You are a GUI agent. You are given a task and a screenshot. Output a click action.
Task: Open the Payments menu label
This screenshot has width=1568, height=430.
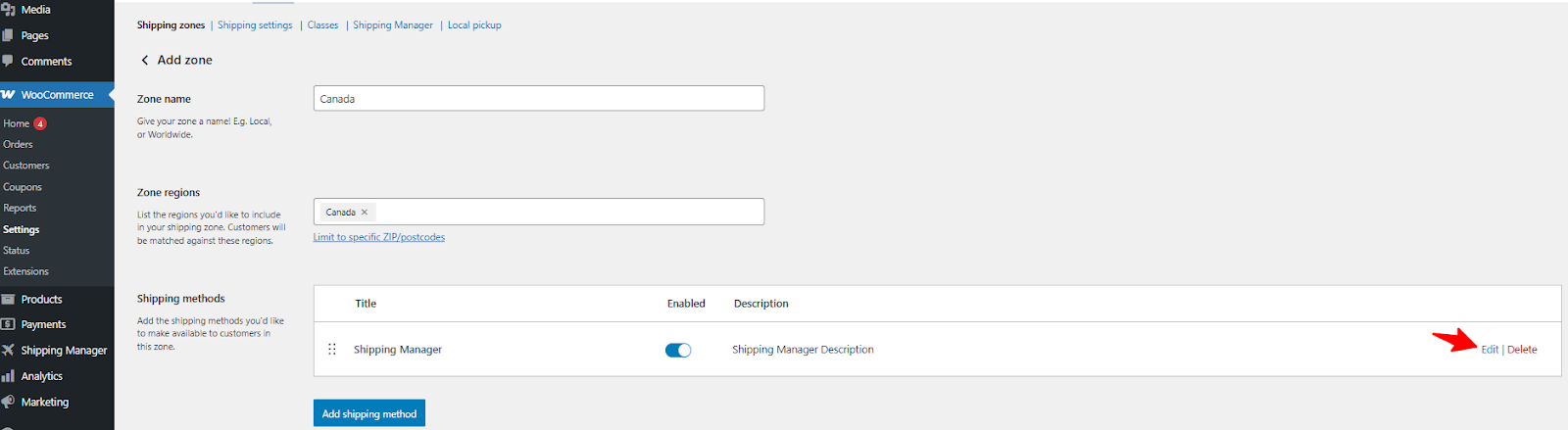point(44,324)
